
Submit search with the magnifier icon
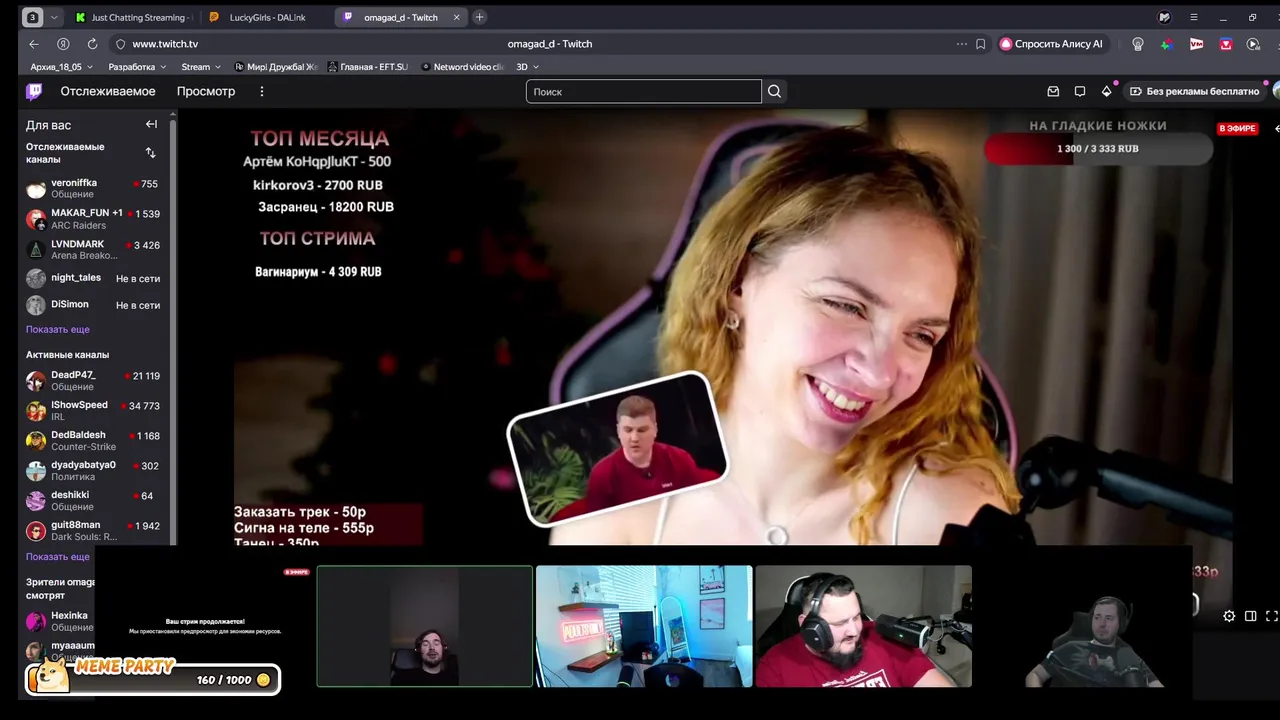pyautogui.click(x=774, y=91)
